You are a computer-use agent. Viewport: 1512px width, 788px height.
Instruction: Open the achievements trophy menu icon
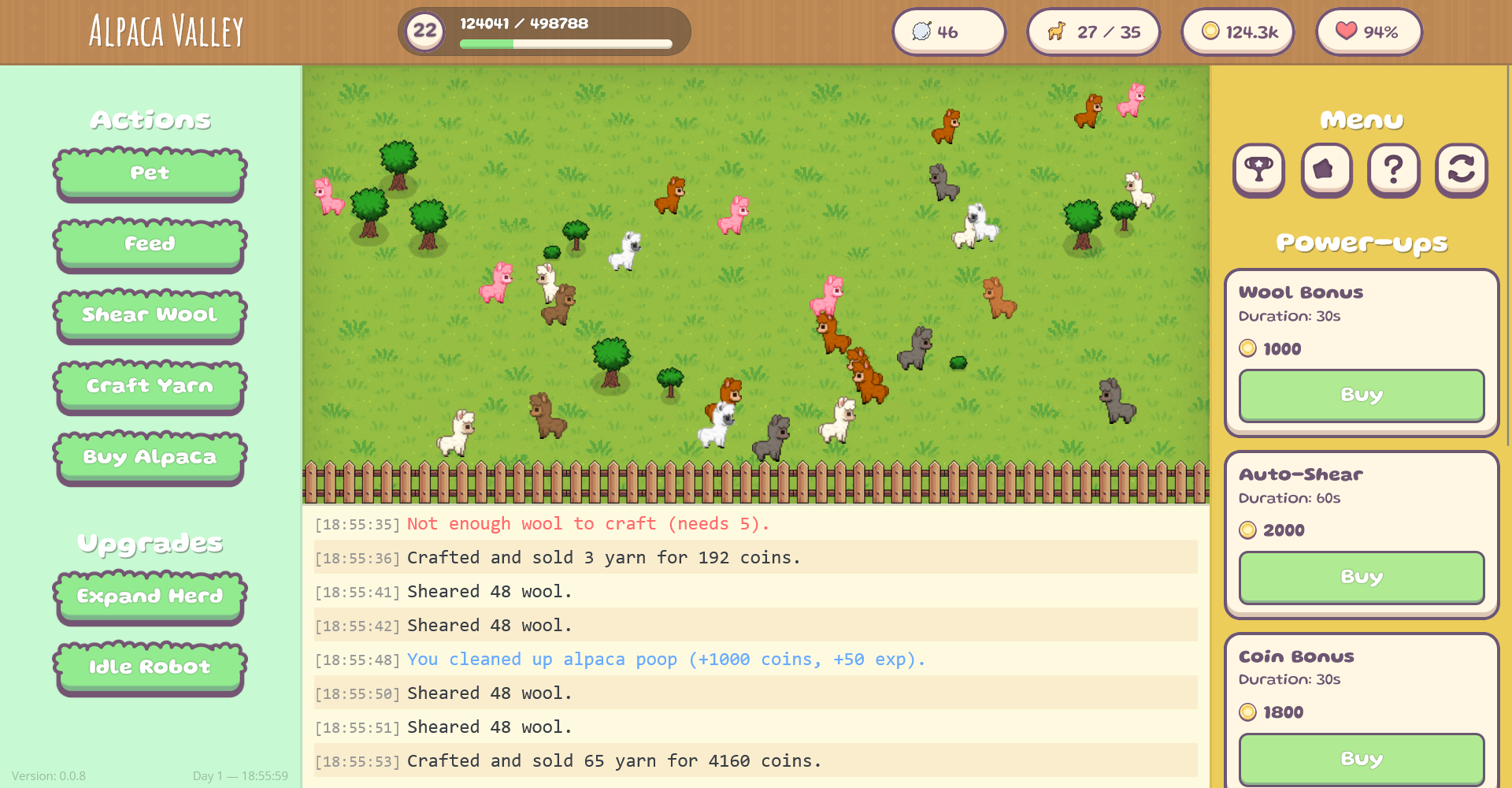[x=1258, y=170]
